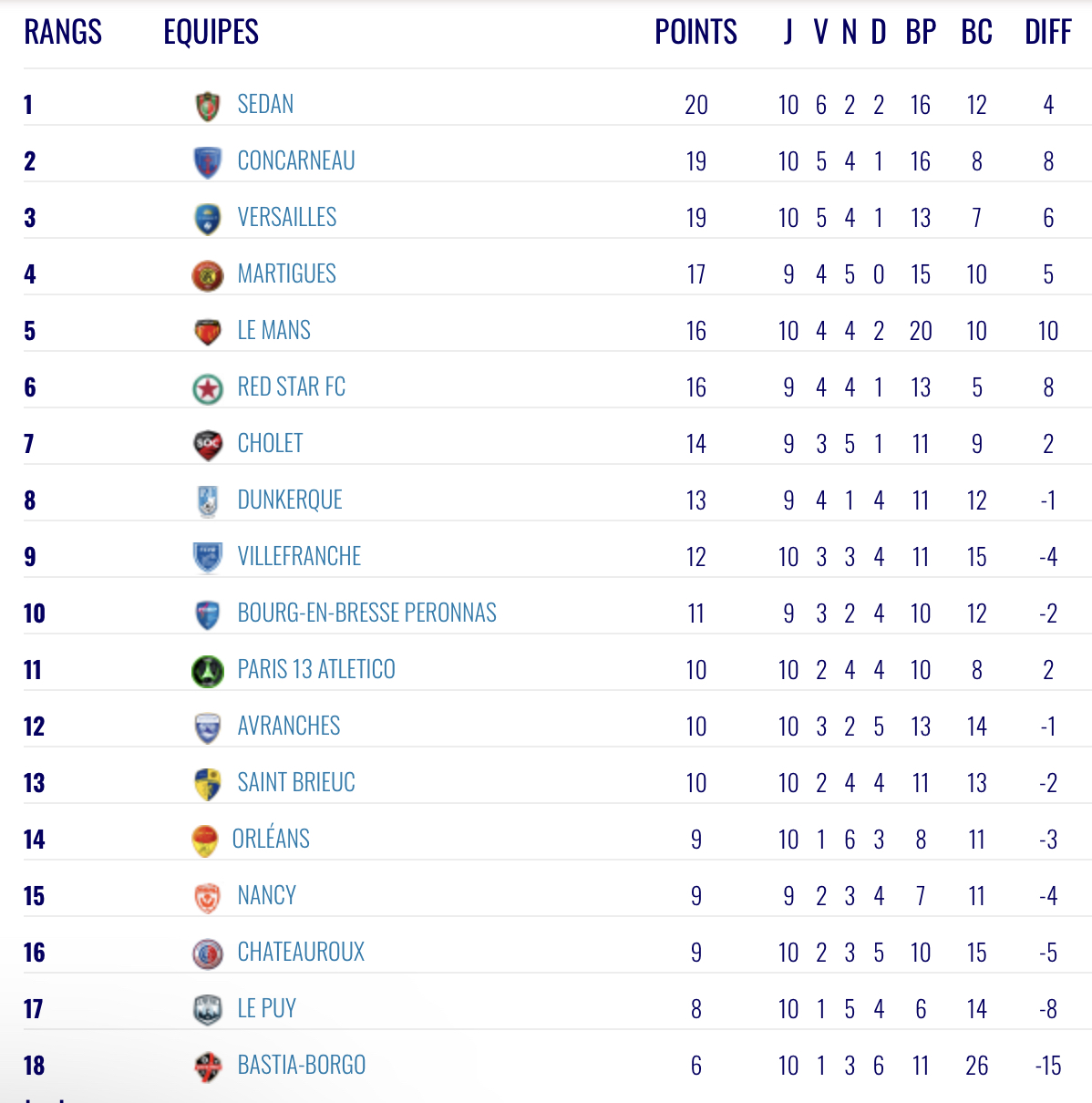1092x1103 pixels.
Task: Click the Cholet SOC badge
Action: [208, 445]
